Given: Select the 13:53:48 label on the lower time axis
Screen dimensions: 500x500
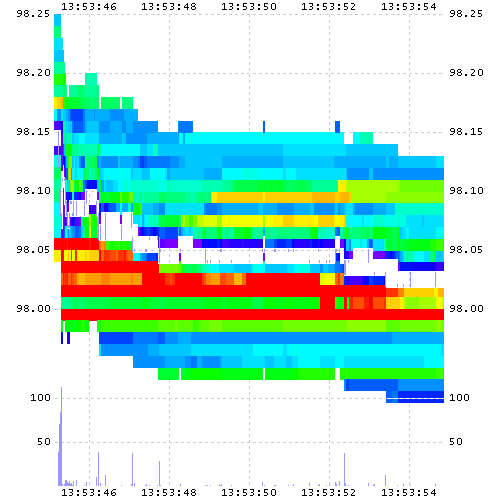Looking at the screenshot, I should (169, 492).
